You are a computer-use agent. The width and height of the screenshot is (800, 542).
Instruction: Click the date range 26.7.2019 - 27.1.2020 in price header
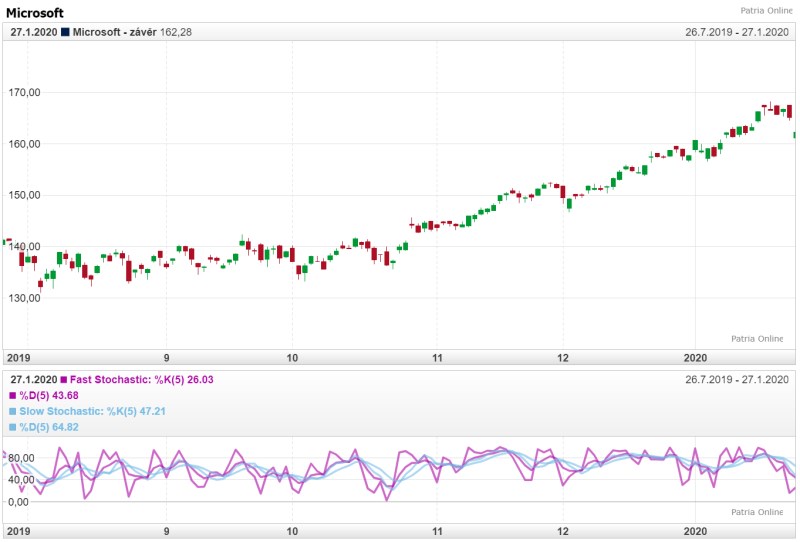(737, 32)
